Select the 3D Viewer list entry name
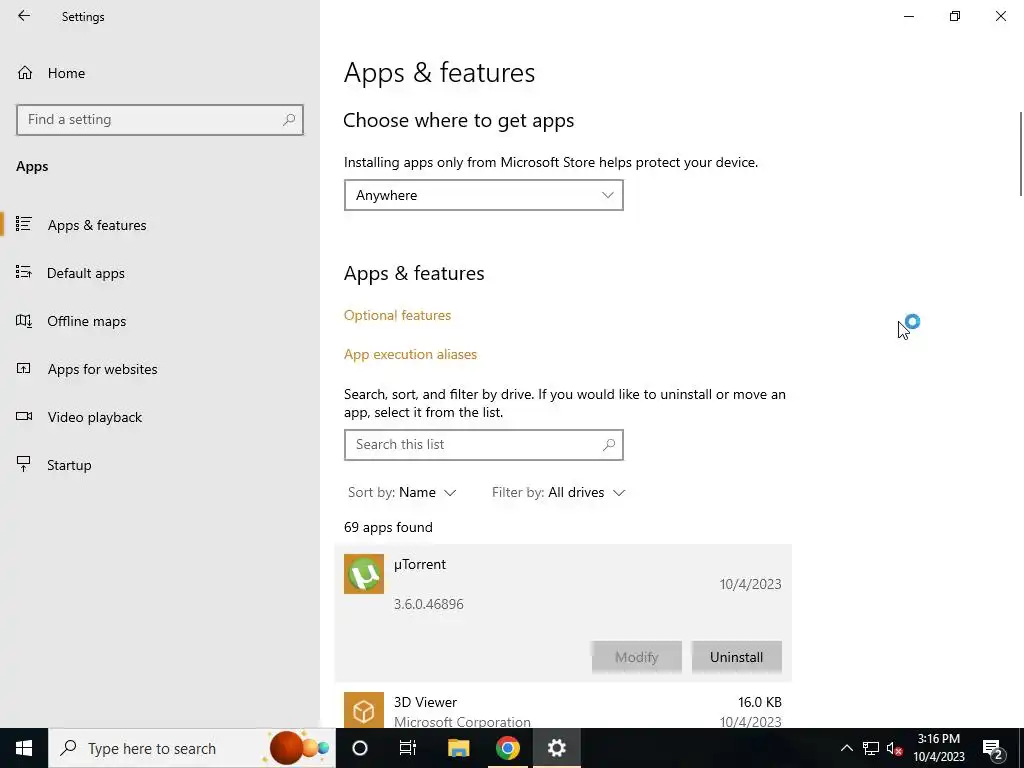The image size is (1024, 768). (425, 703)
